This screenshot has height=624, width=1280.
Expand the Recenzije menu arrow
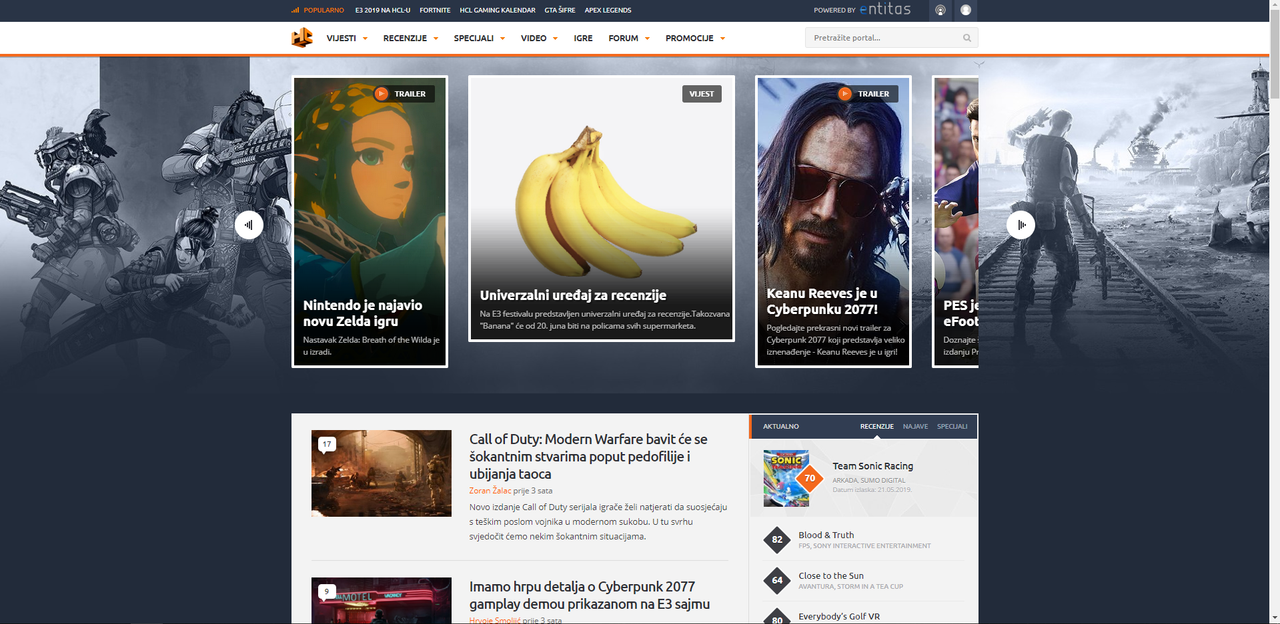click(x=436, y=39)
